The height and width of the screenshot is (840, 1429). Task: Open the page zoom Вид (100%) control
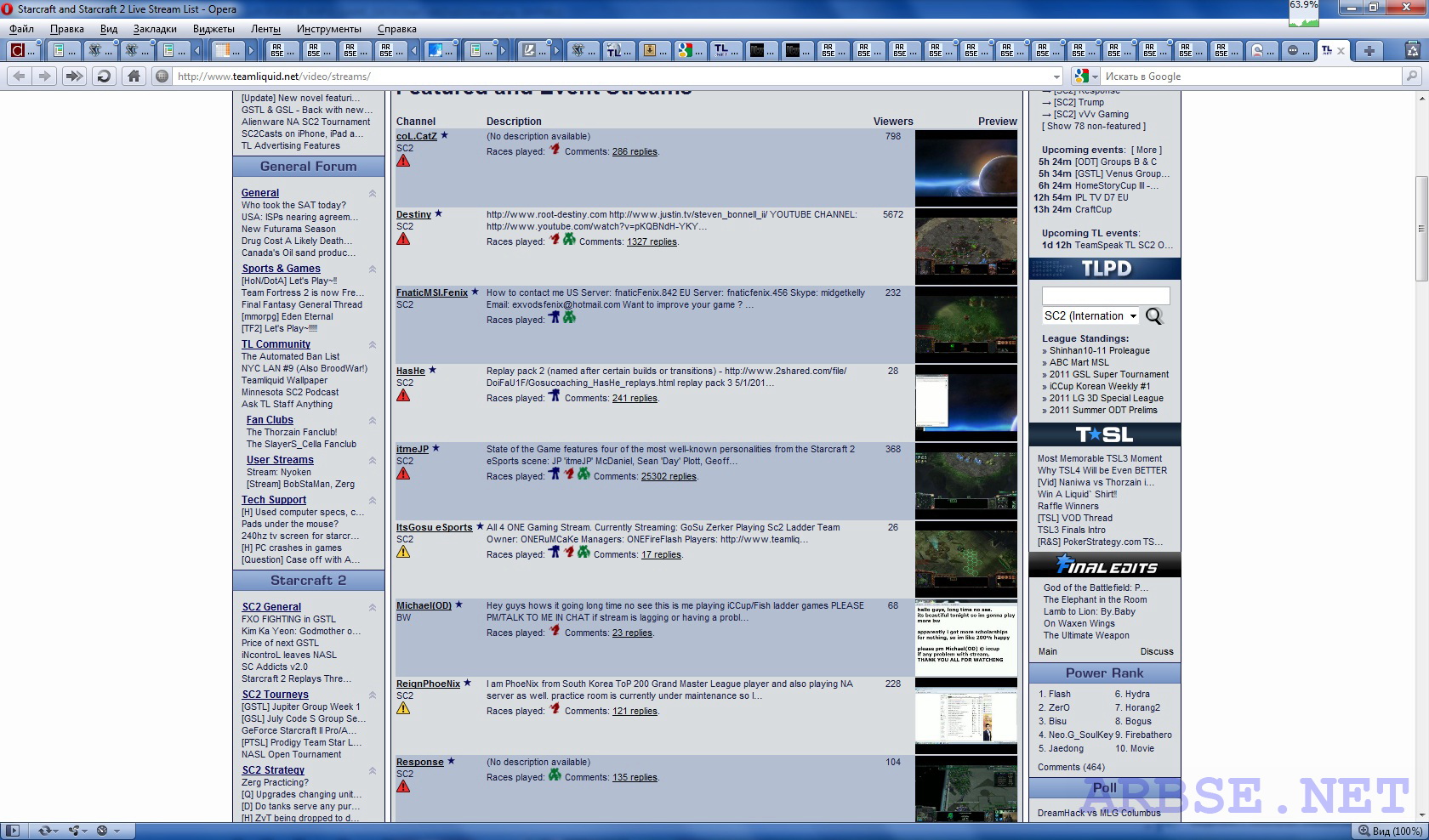pos(1391,831)
